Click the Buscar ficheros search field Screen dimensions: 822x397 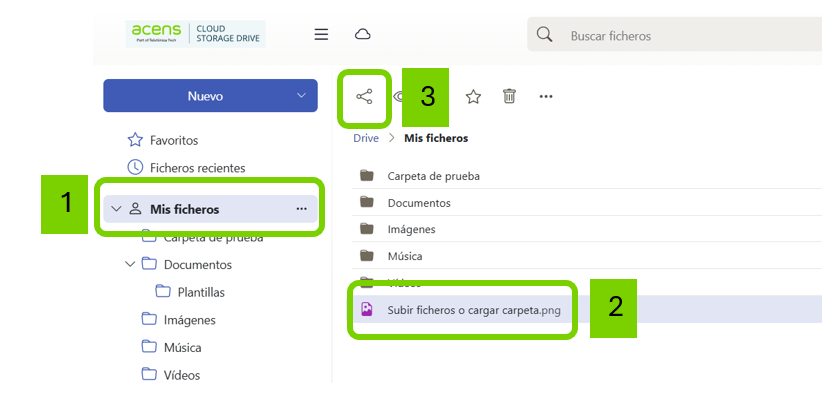pos(674,35)
